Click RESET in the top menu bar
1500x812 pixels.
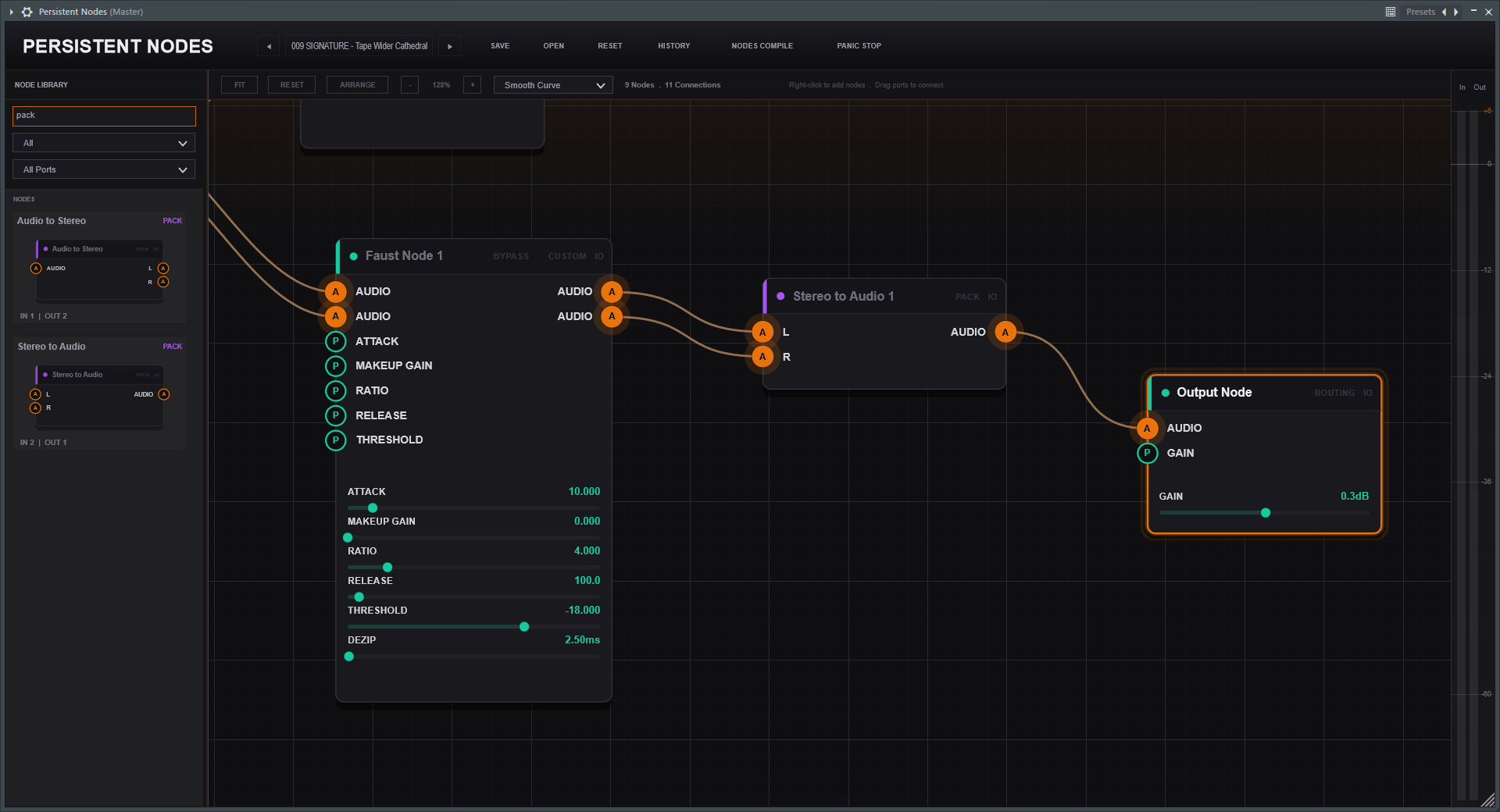pyautogui.click(x=610, y=46)
